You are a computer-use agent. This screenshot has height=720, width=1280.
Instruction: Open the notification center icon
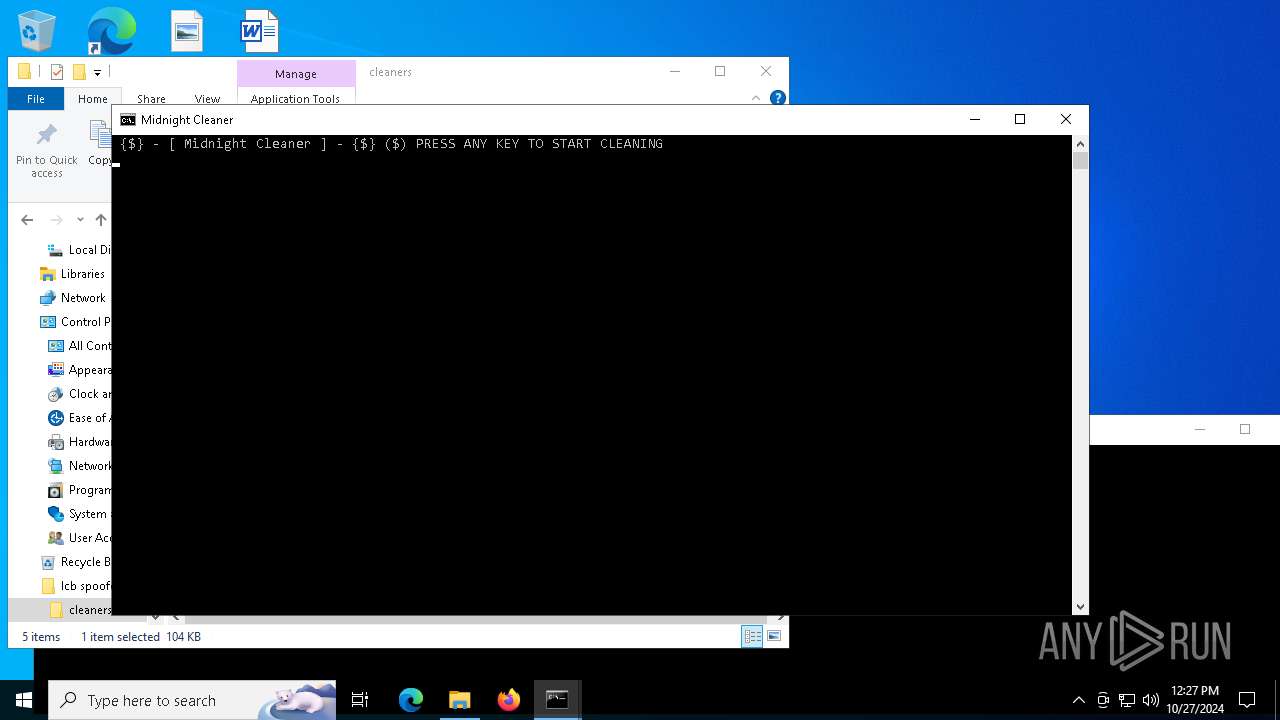(1247, 700)
